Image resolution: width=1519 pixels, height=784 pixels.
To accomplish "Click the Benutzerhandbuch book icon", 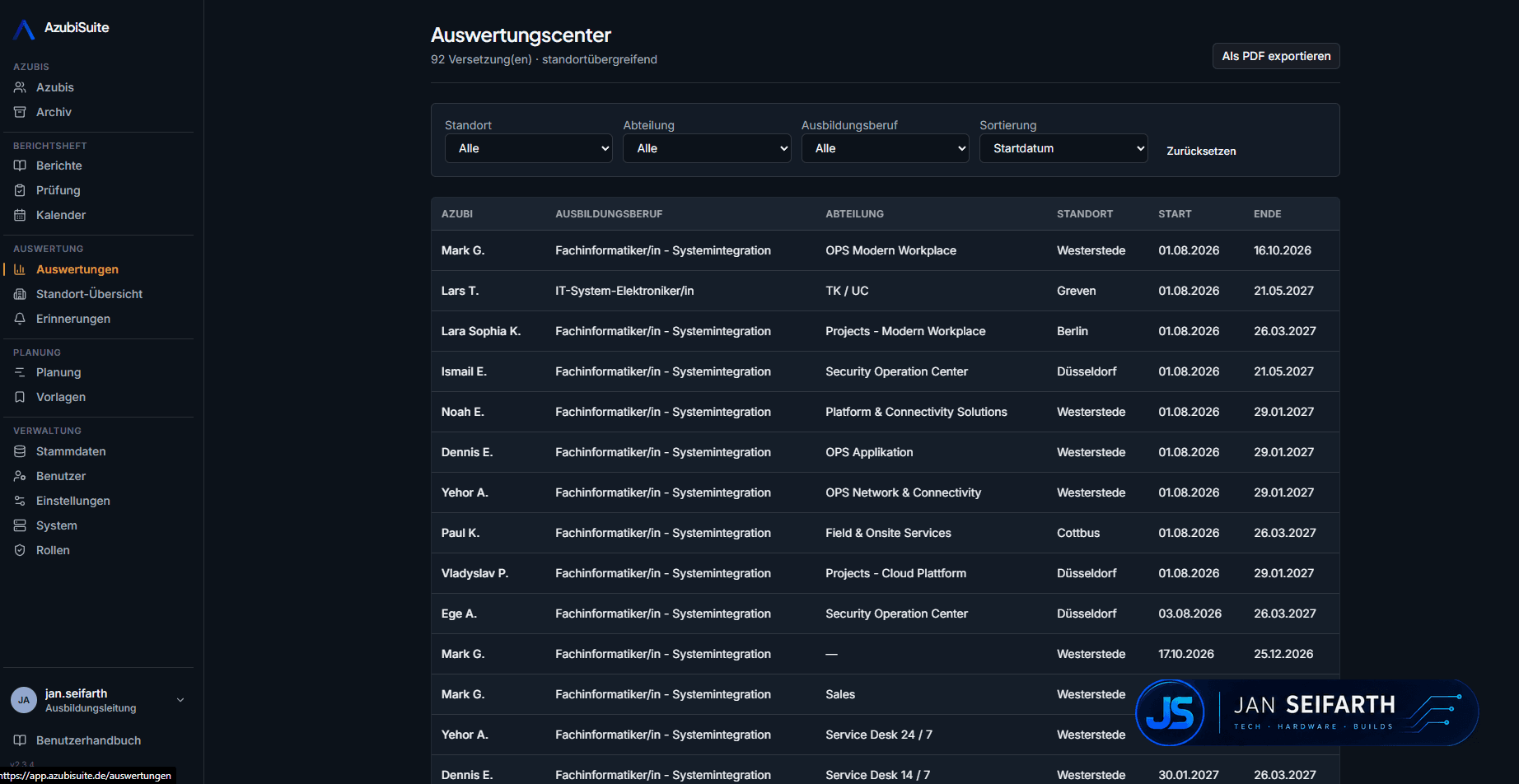I will point(20,740).
